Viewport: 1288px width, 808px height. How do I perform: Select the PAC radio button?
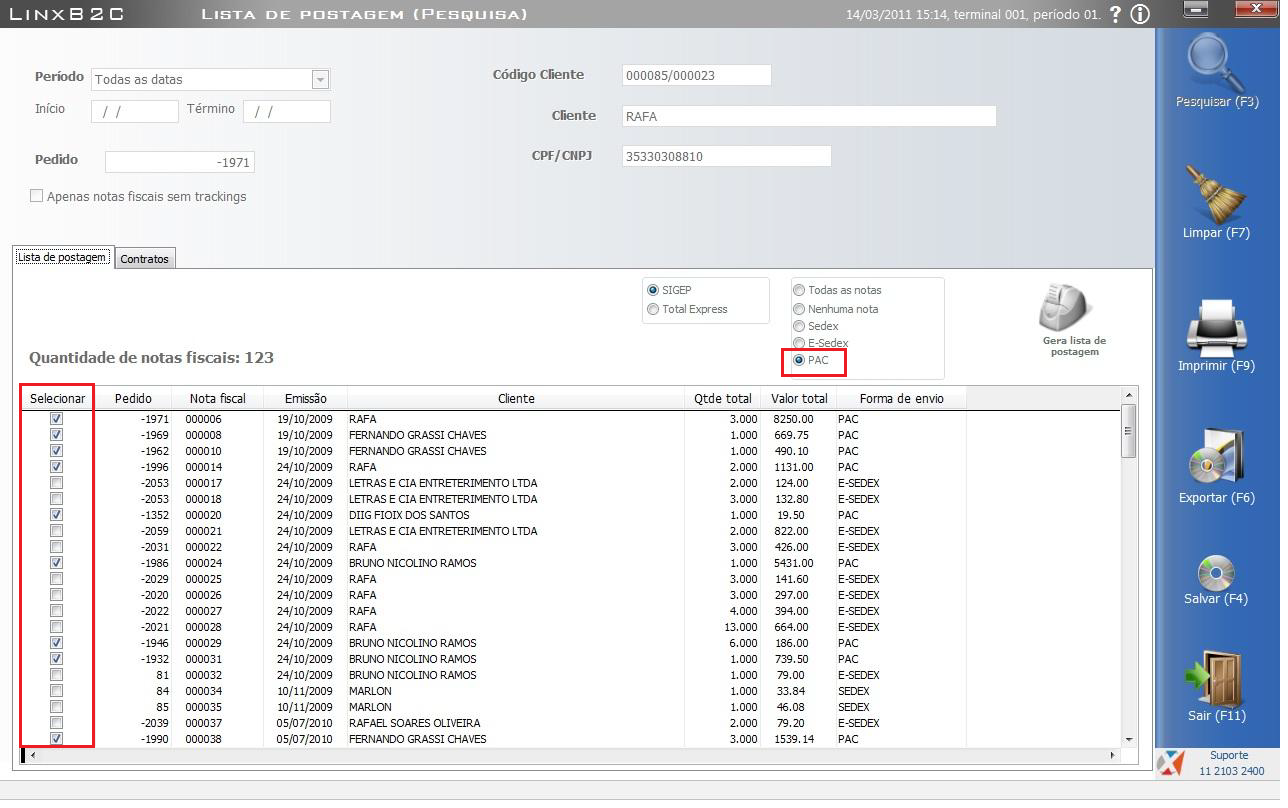click(799, 360)
